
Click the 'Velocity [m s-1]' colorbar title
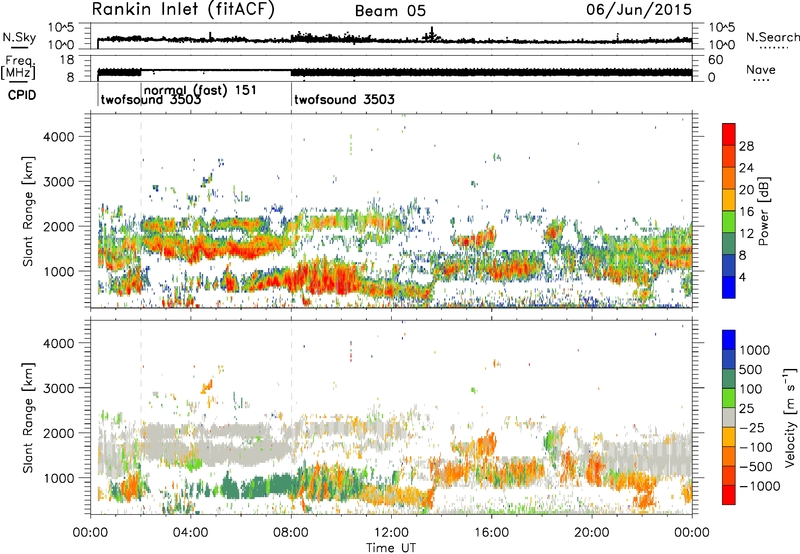tap(790, 417)
